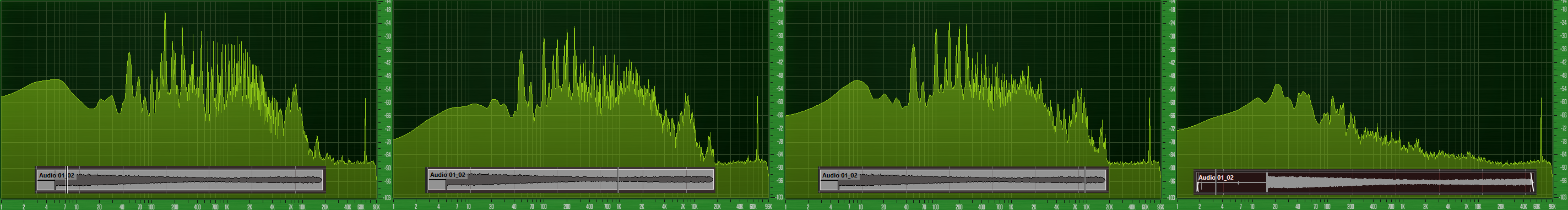Click the dark highlighted Audio 01_02 clip waveform
Screen dimensions: 1568x210
pyautogui.click(x=1365, y=182)
